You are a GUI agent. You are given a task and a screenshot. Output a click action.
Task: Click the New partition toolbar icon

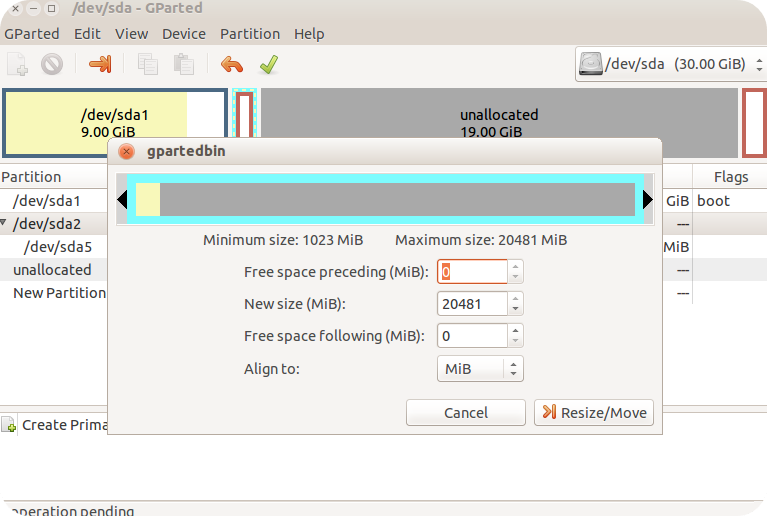(18, 64)
